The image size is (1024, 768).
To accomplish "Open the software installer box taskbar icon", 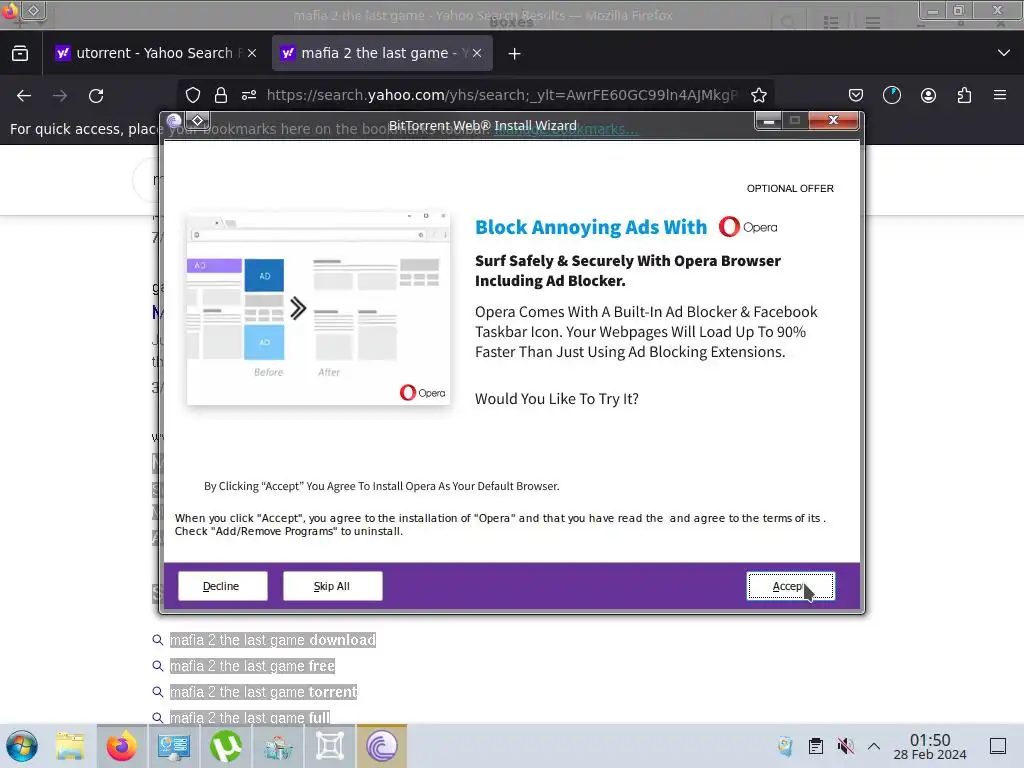I will tap(278, 746).
